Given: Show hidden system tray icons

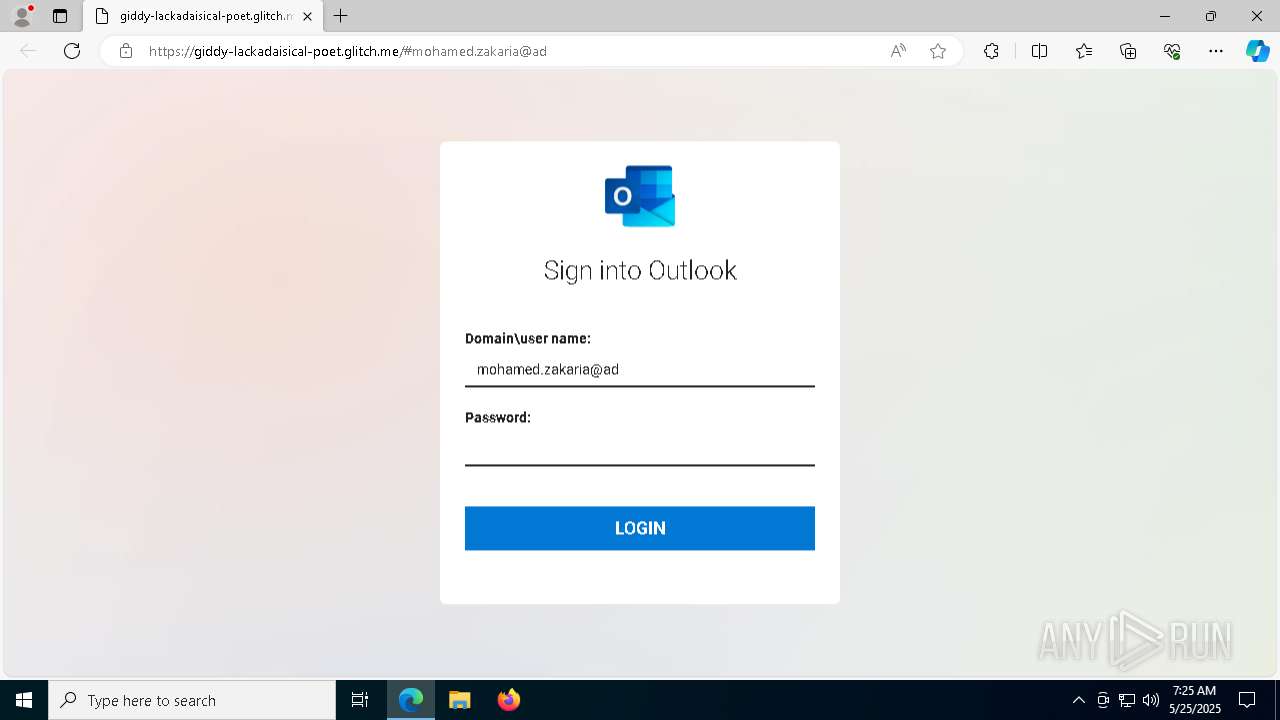Looking at the screenshot, I should 1079,700.
